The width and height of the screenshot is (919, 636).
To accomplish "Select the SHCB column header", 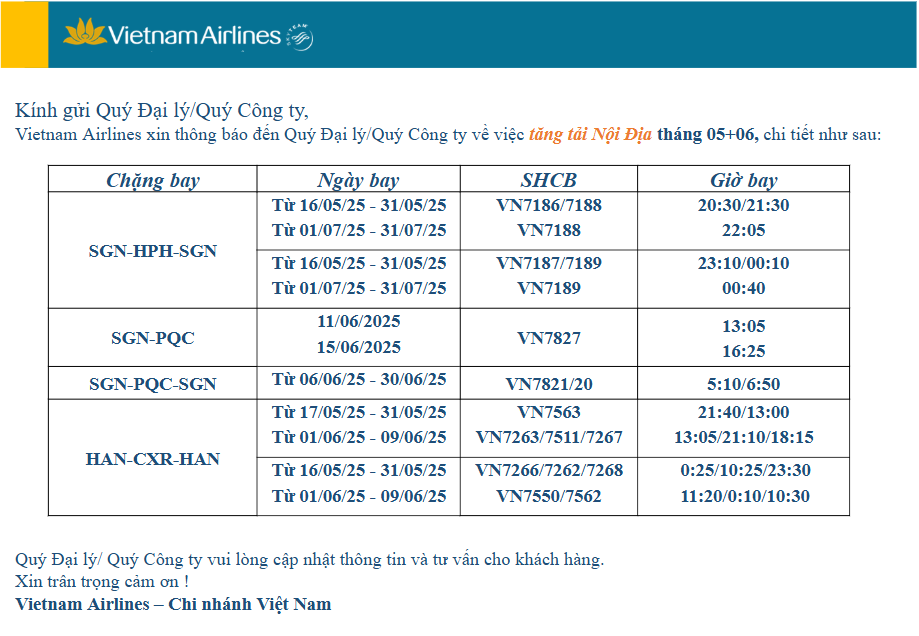I will (549, 179).
